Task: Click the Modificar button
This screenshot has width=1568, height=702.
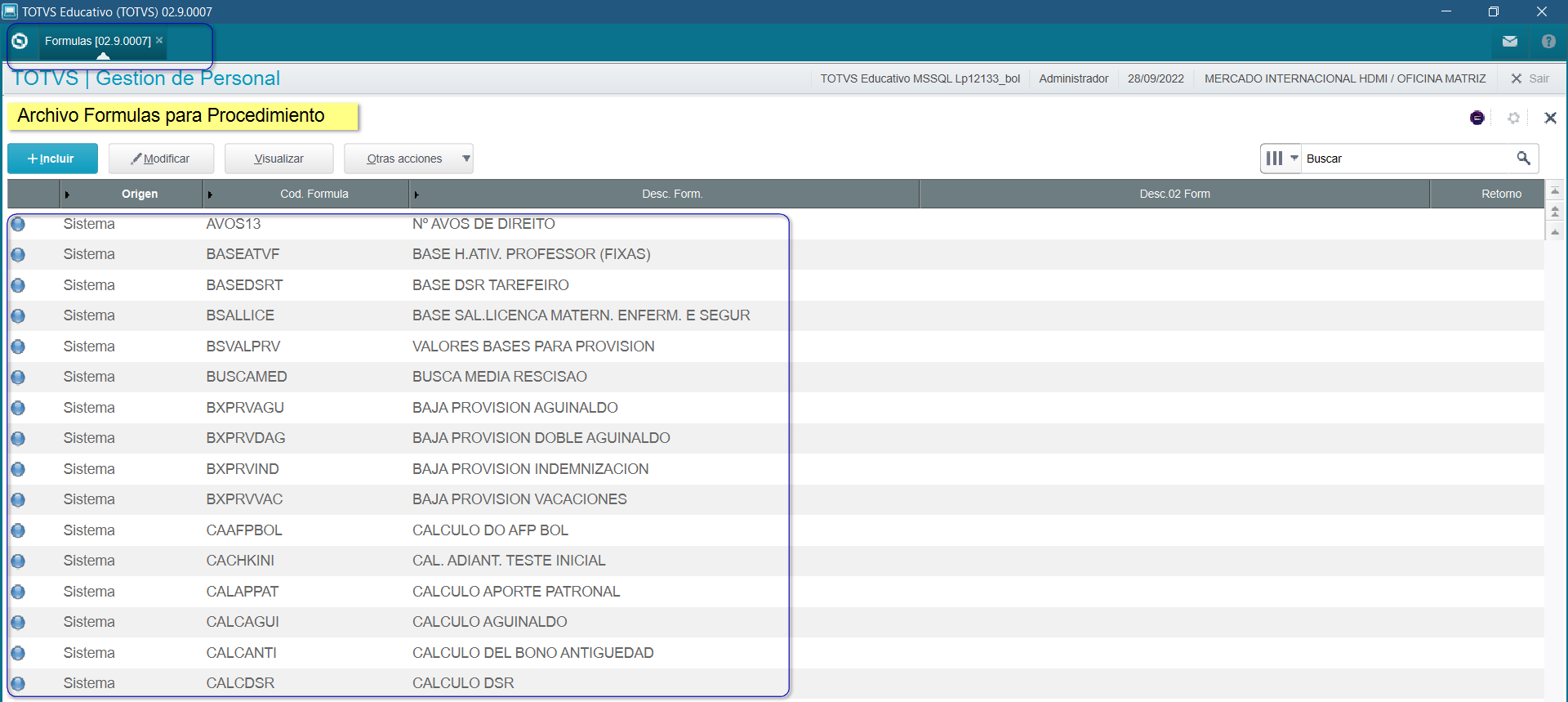Action: [161, 159]
